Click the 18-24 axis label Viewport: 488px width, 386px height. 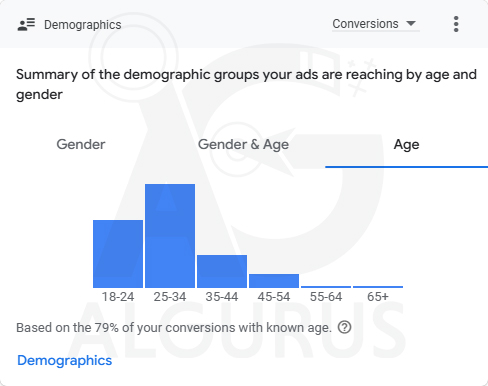tap(118, 297)
